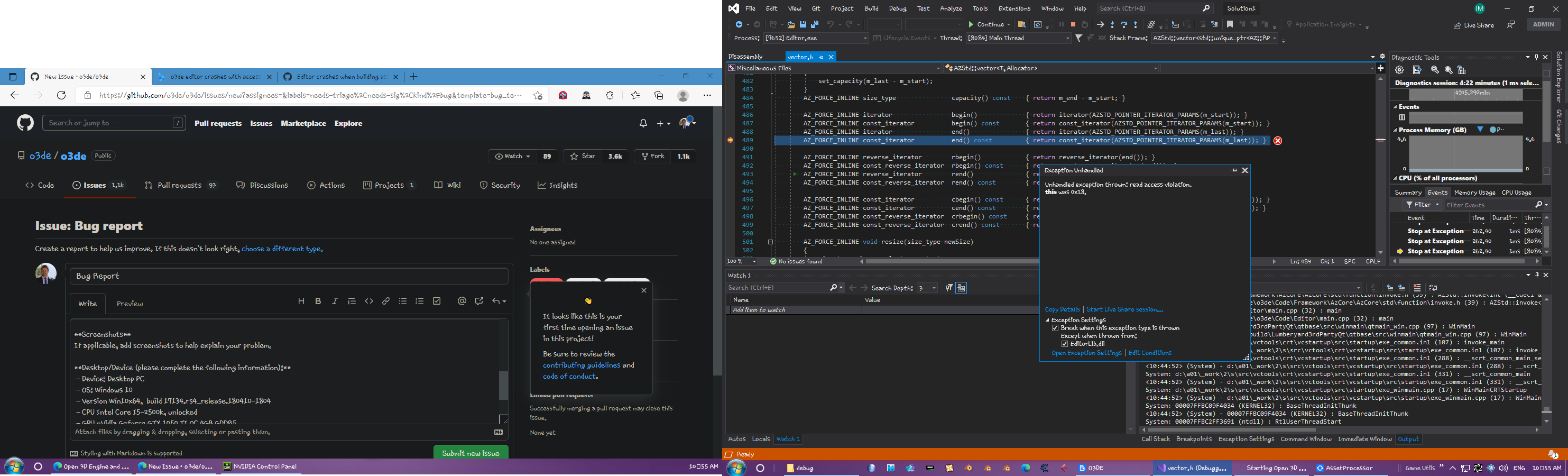This screenshot has height=476, width=1568.
Task: Click the Edit Conditions link
Action: tap(1150, 353)
